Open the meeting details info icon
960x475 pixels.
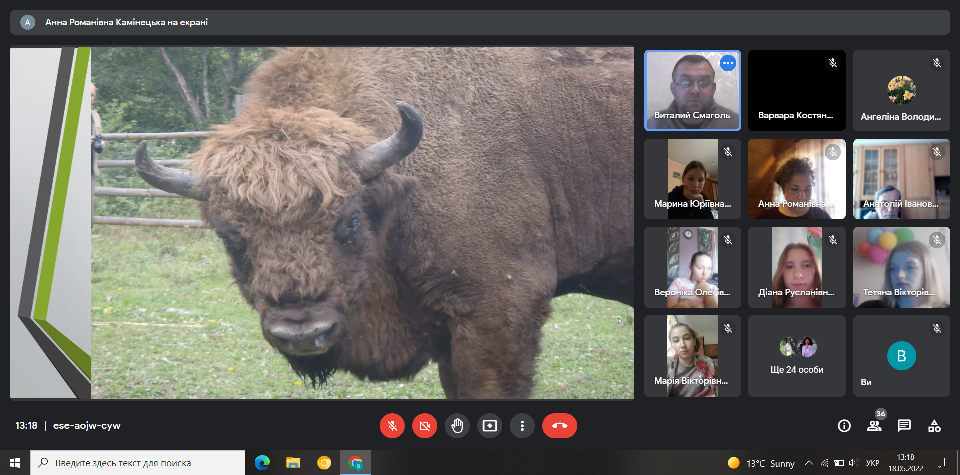click(x=844, y=425)
